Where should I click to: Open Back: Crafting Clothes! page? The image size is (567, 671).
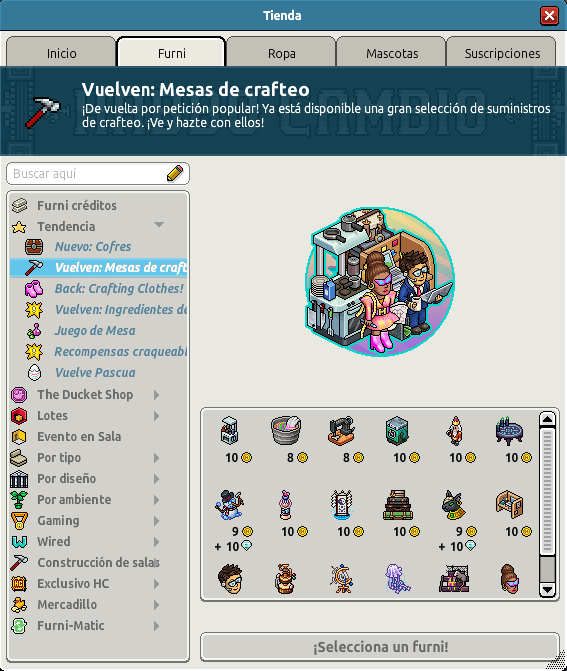click(x=119, y=289)
